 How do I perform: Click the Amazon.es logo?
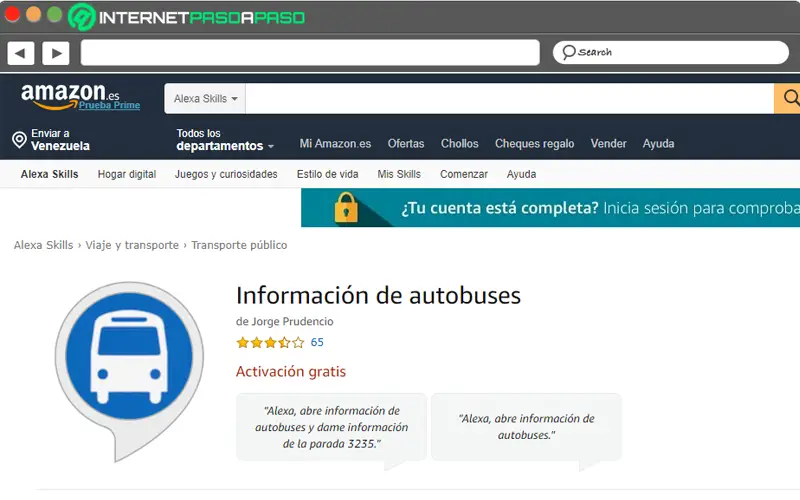(x=70, y=95)
